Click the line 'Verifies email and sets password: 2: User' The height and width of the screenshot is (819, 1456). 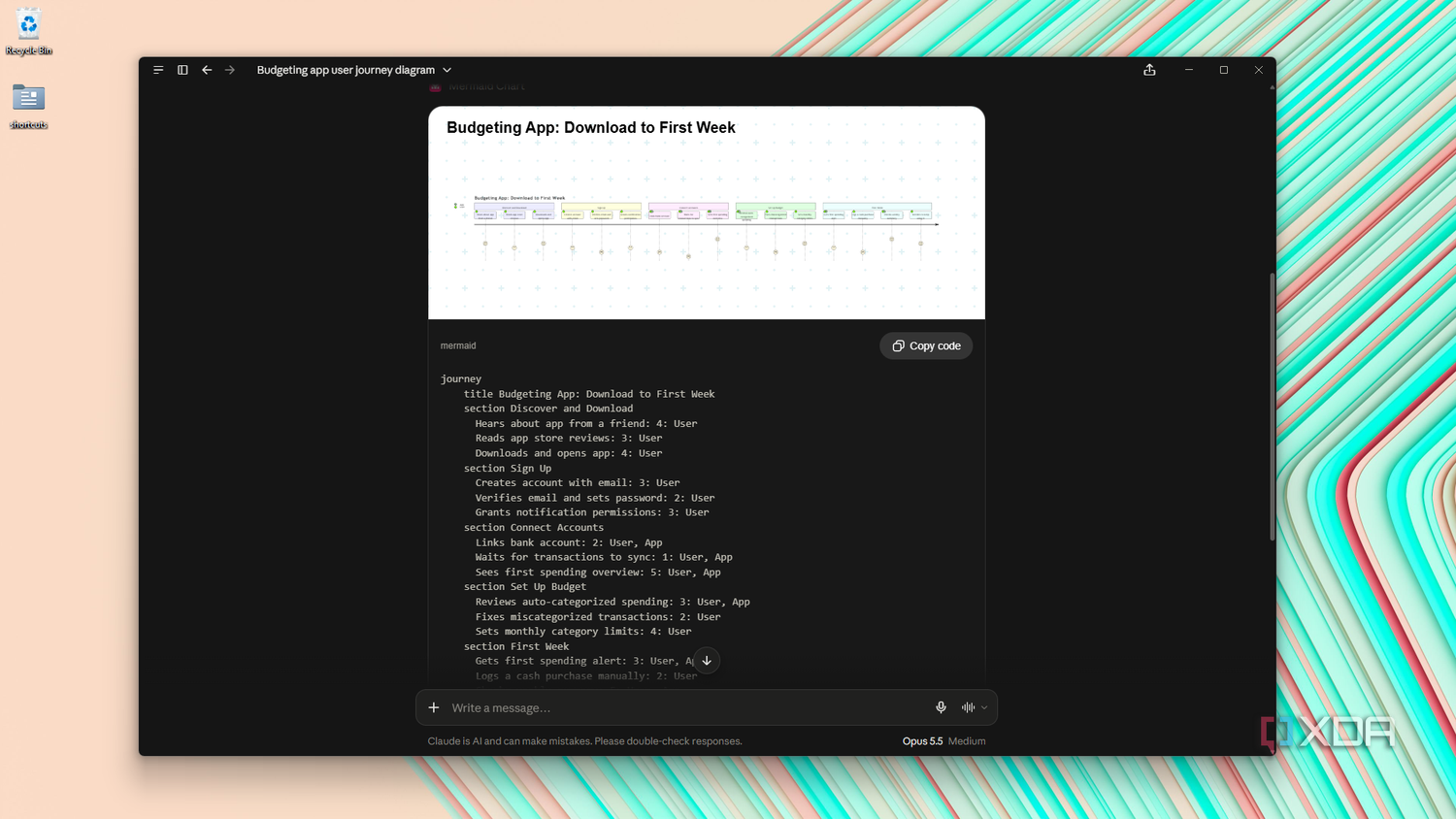(x=595, y=498)
